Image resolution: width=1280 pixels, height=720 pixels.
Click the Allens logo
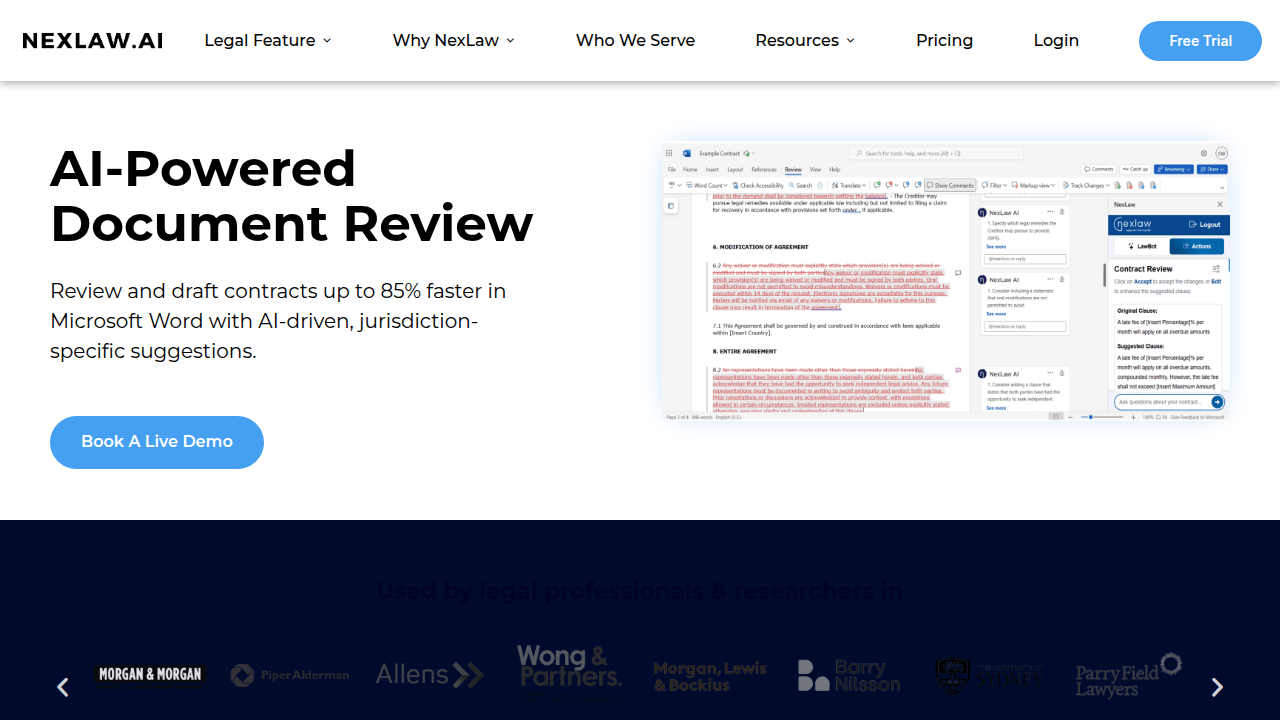[x=430, y=675]
